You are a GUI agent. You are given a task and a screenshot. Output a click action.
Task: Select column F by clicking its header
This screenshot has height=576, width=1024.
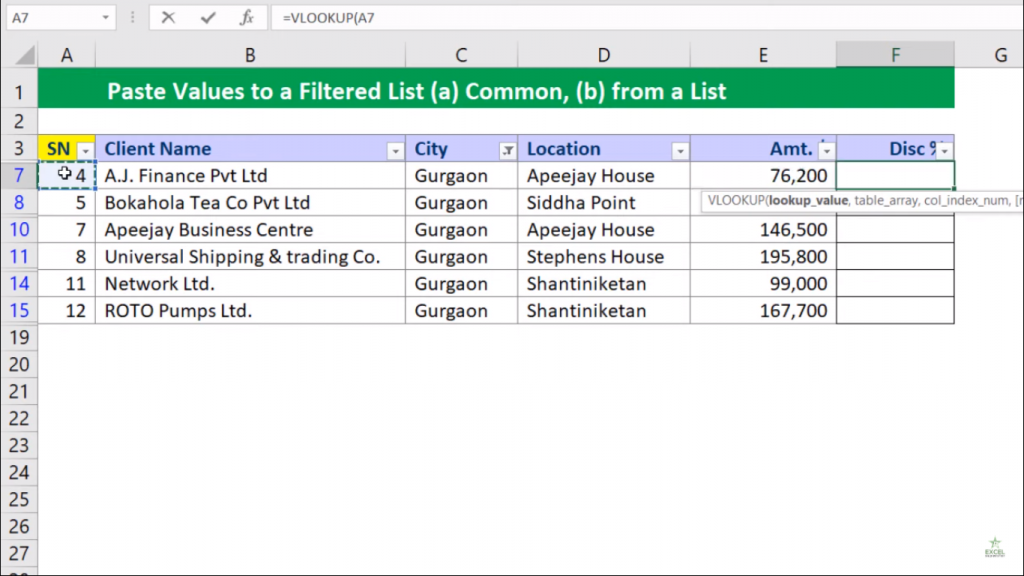(x=894, y=55)
